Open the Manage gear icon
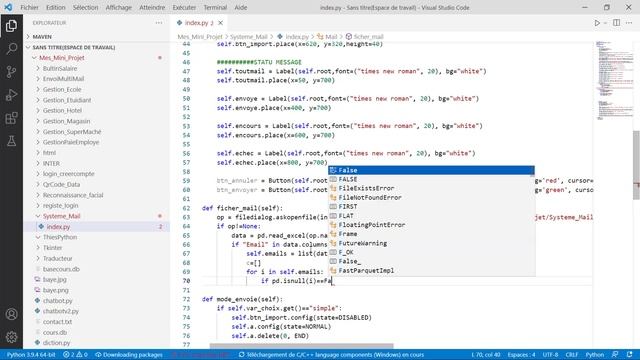 point(11,337)
